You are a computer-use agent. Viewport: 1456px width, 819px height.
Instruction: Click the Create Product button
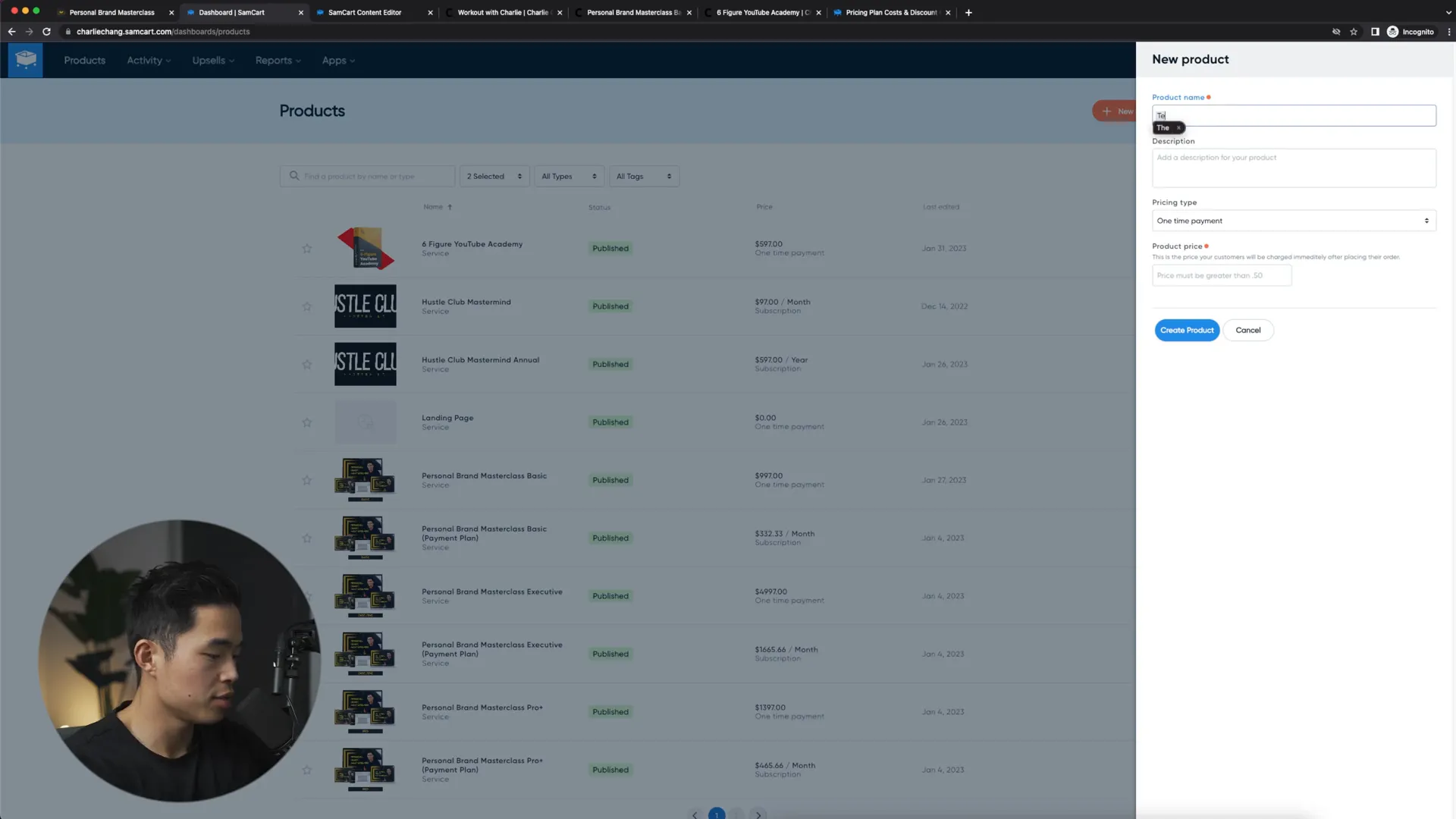click(1187, 331)
